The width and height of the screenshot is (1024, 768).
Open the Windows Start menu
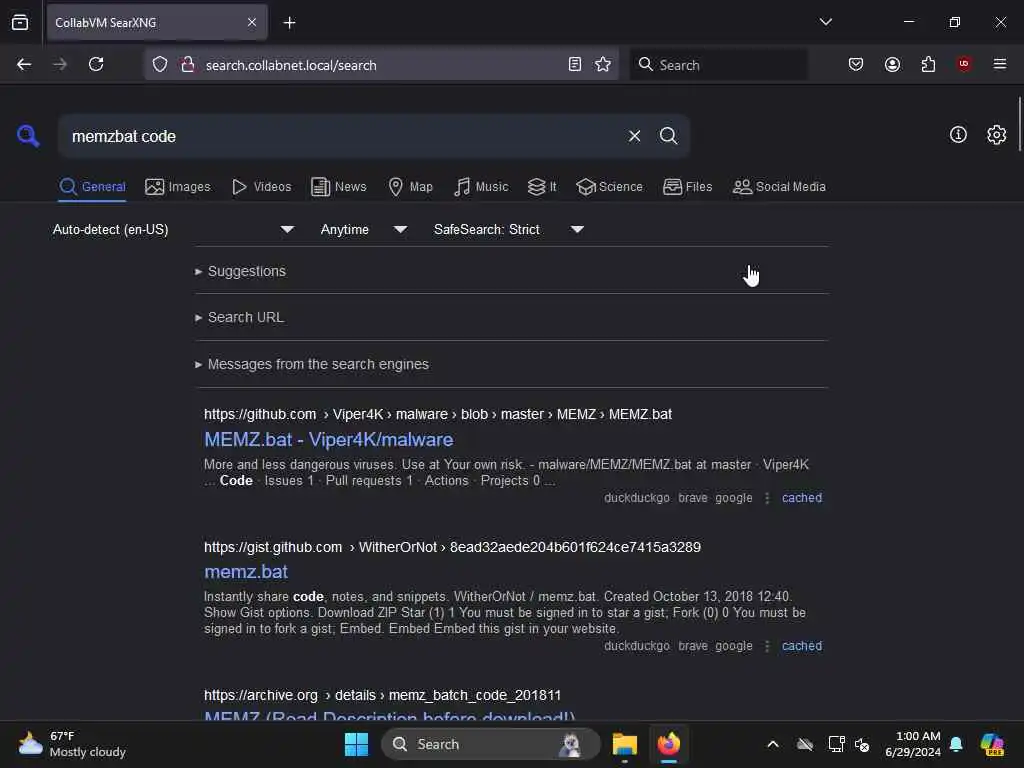[x=356, y=744]
